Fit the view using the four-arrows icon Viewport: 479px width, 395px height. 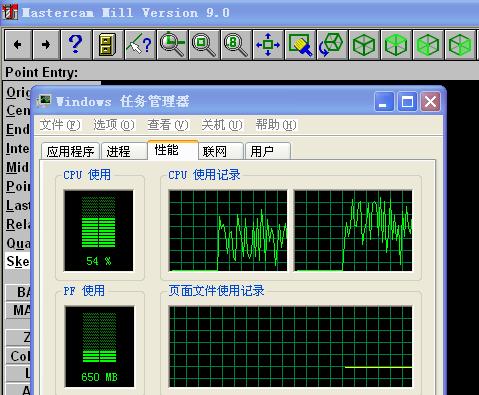[268, 45]
